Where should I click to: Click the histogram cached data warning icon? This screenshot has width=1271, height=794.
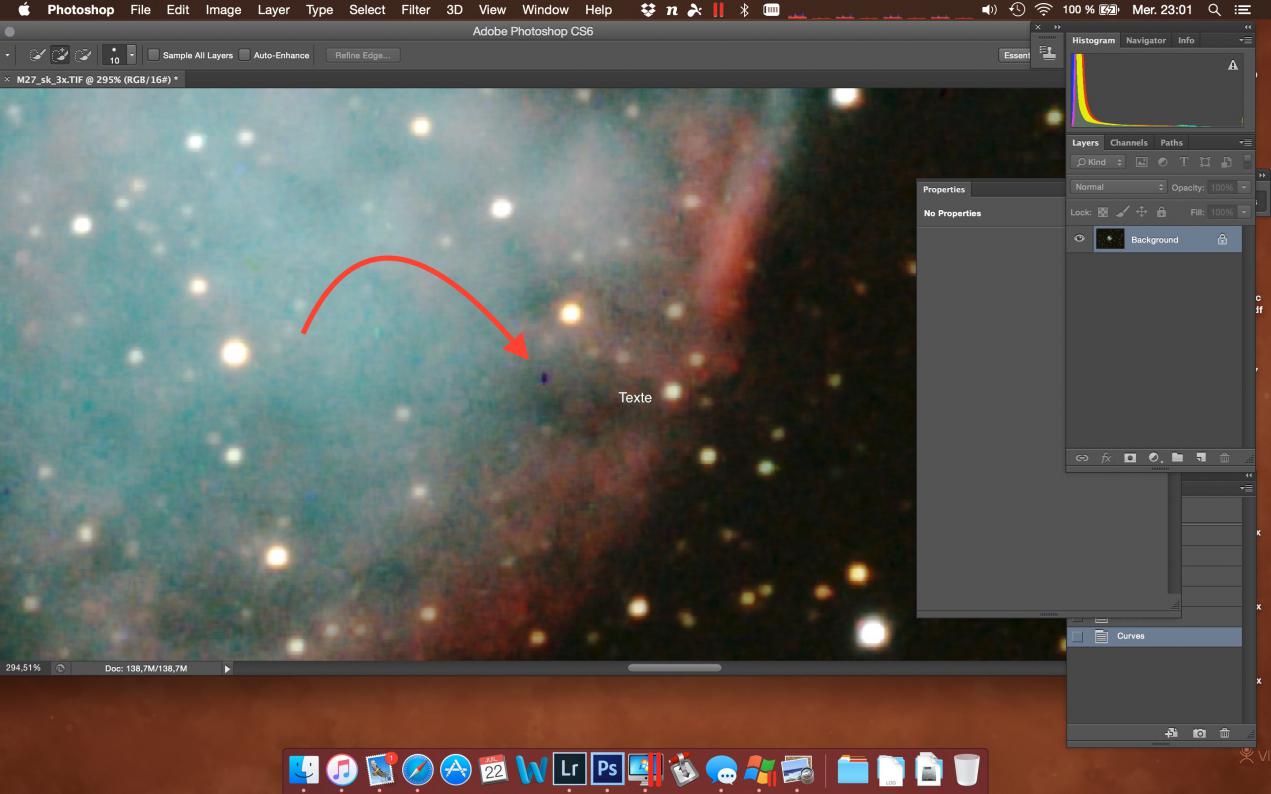click(1232, 65)
